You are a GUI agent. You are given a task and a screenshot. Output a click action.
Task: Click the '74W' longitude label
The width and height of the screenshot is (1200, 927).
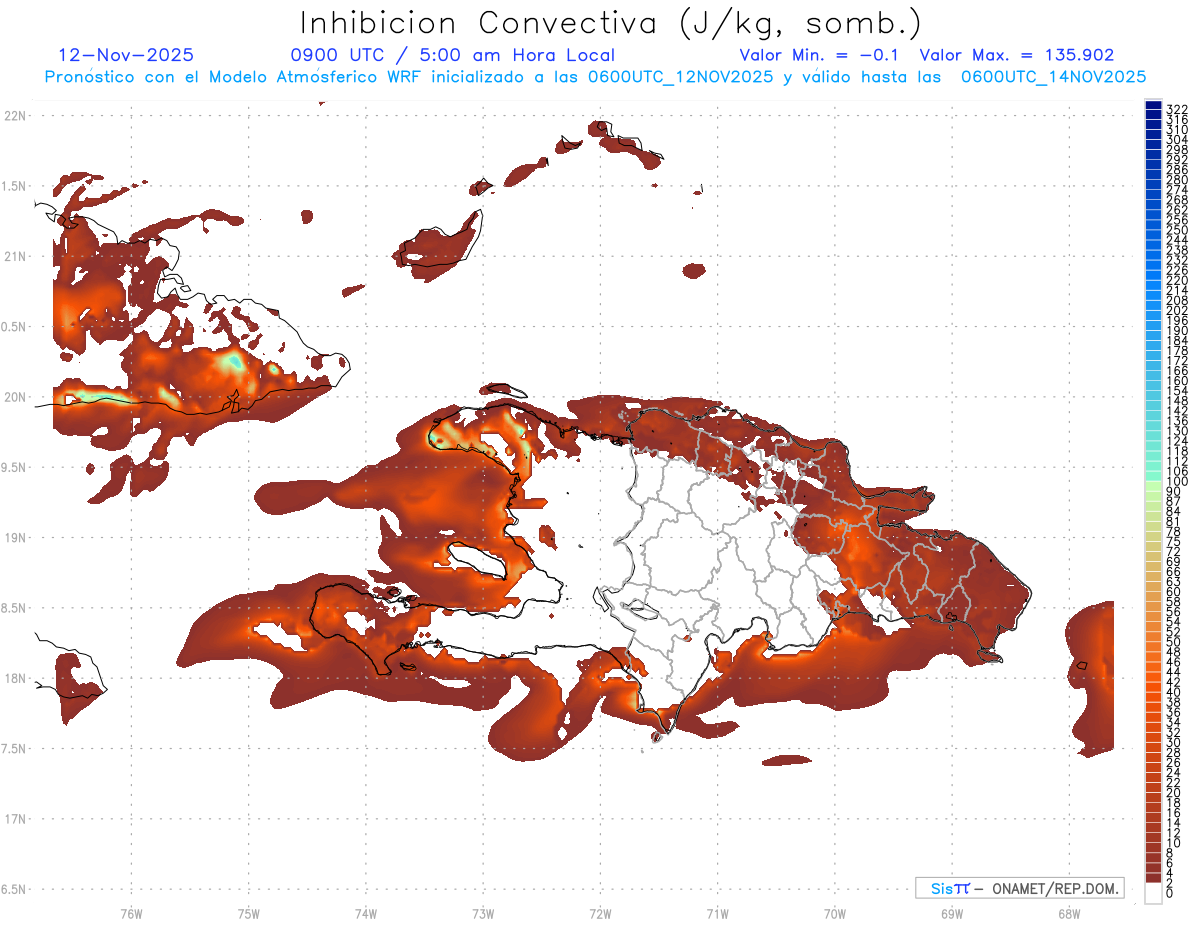coord(366,913)
